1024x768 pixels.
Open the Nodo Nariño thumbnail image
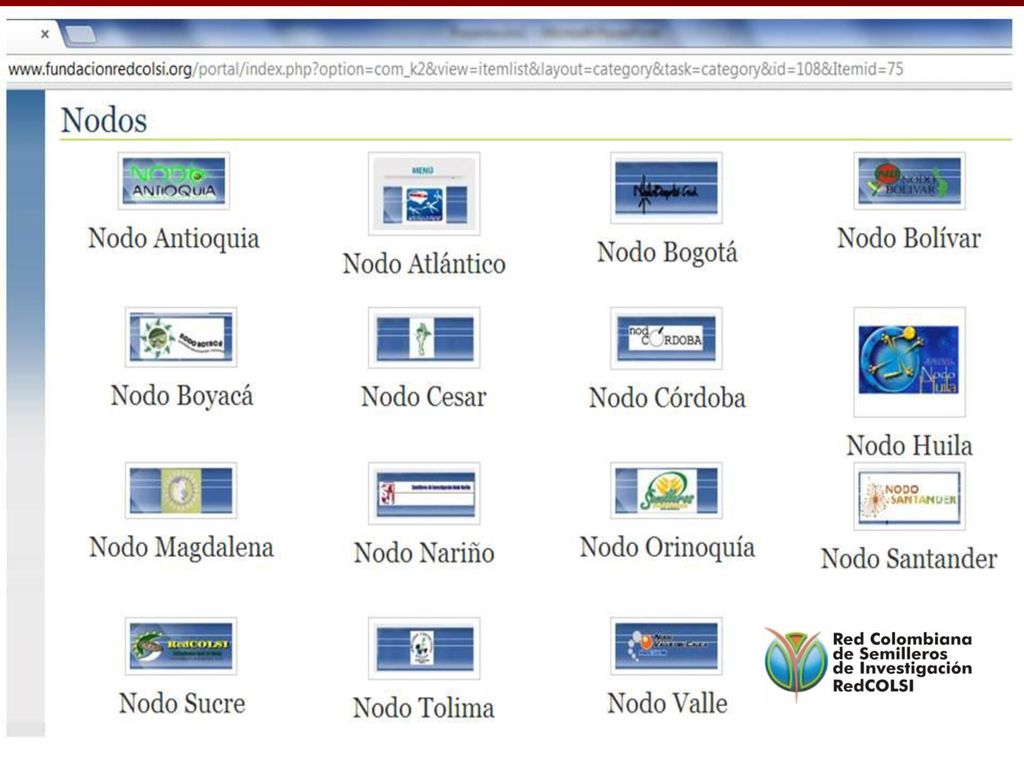coord(424,493)
